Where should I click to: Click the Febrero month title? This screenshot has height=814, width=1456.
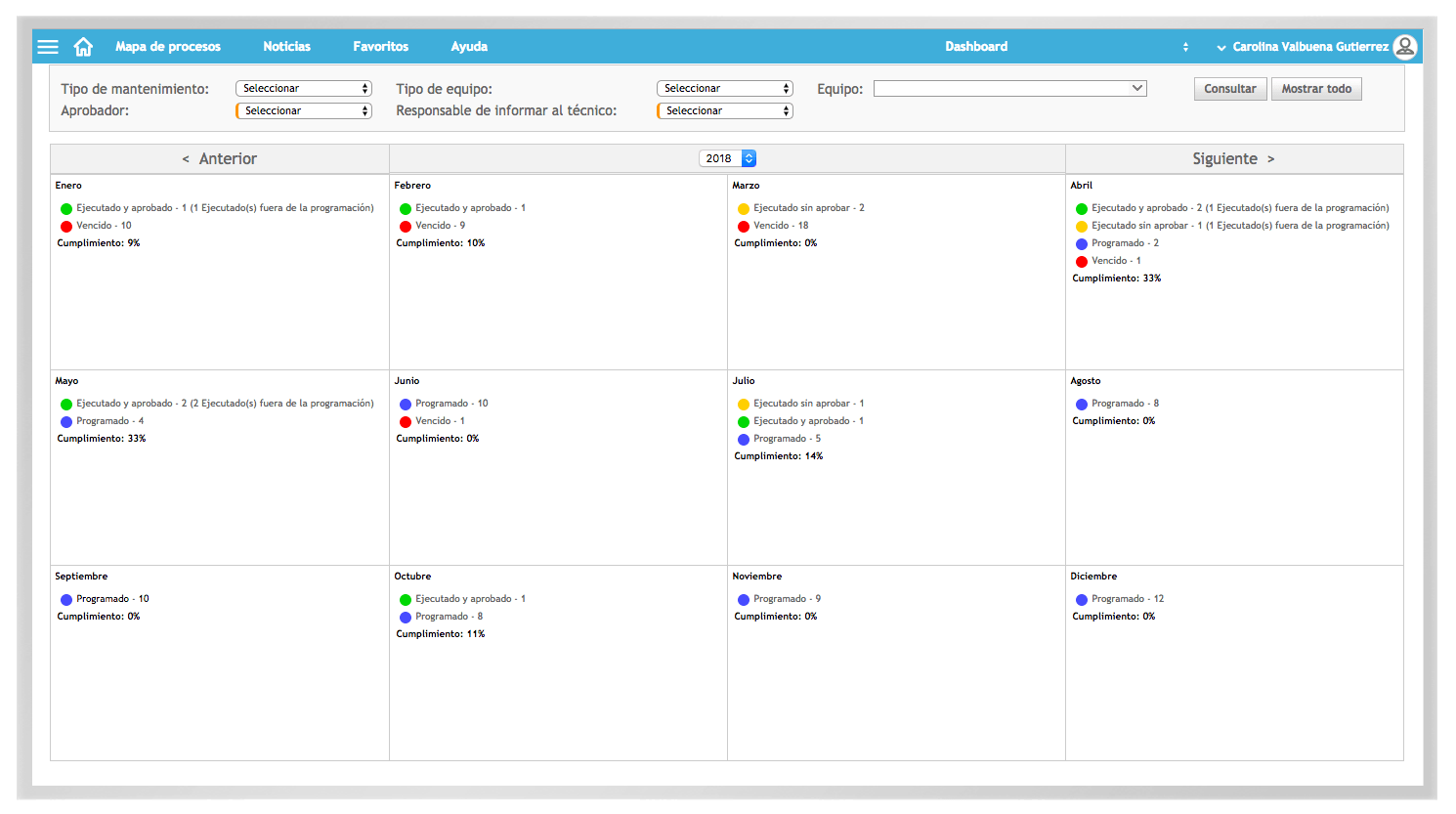(x=412, y=186)
